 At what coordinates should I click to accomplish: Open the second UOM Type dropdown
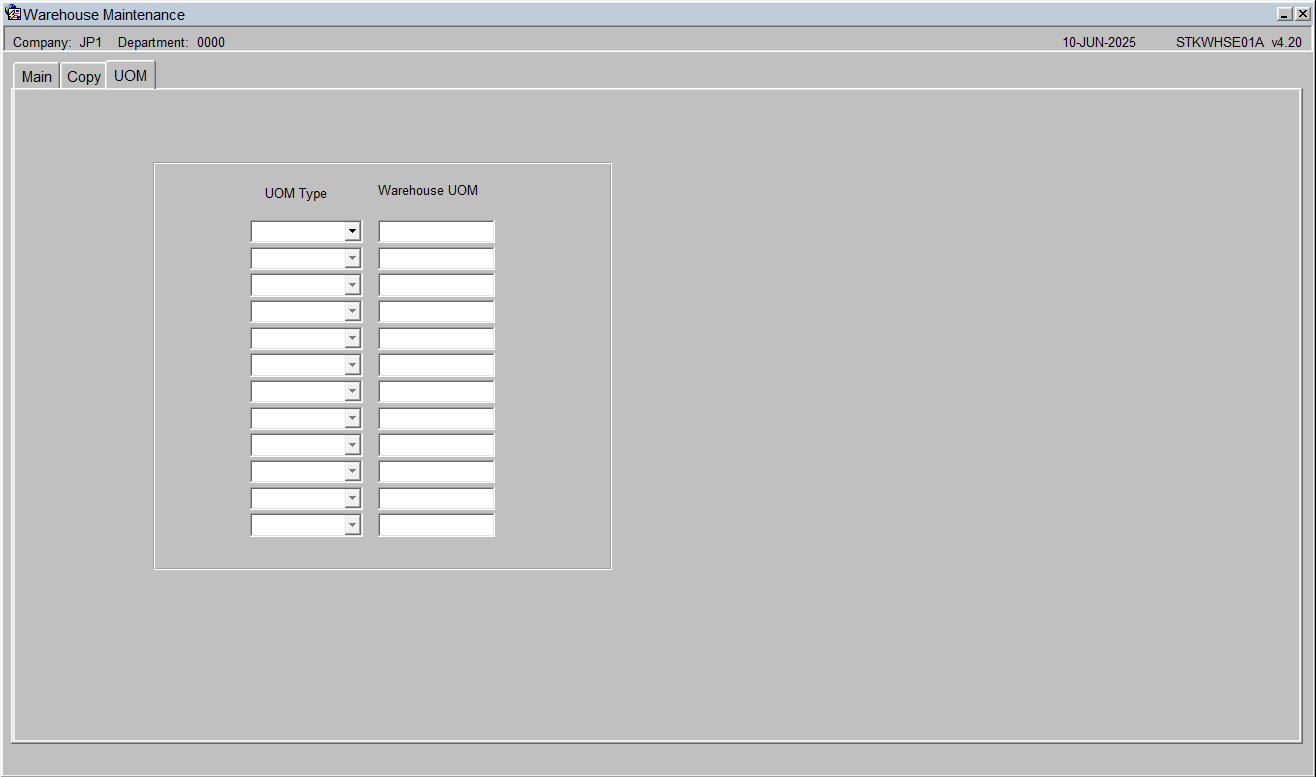click(352, 259)
